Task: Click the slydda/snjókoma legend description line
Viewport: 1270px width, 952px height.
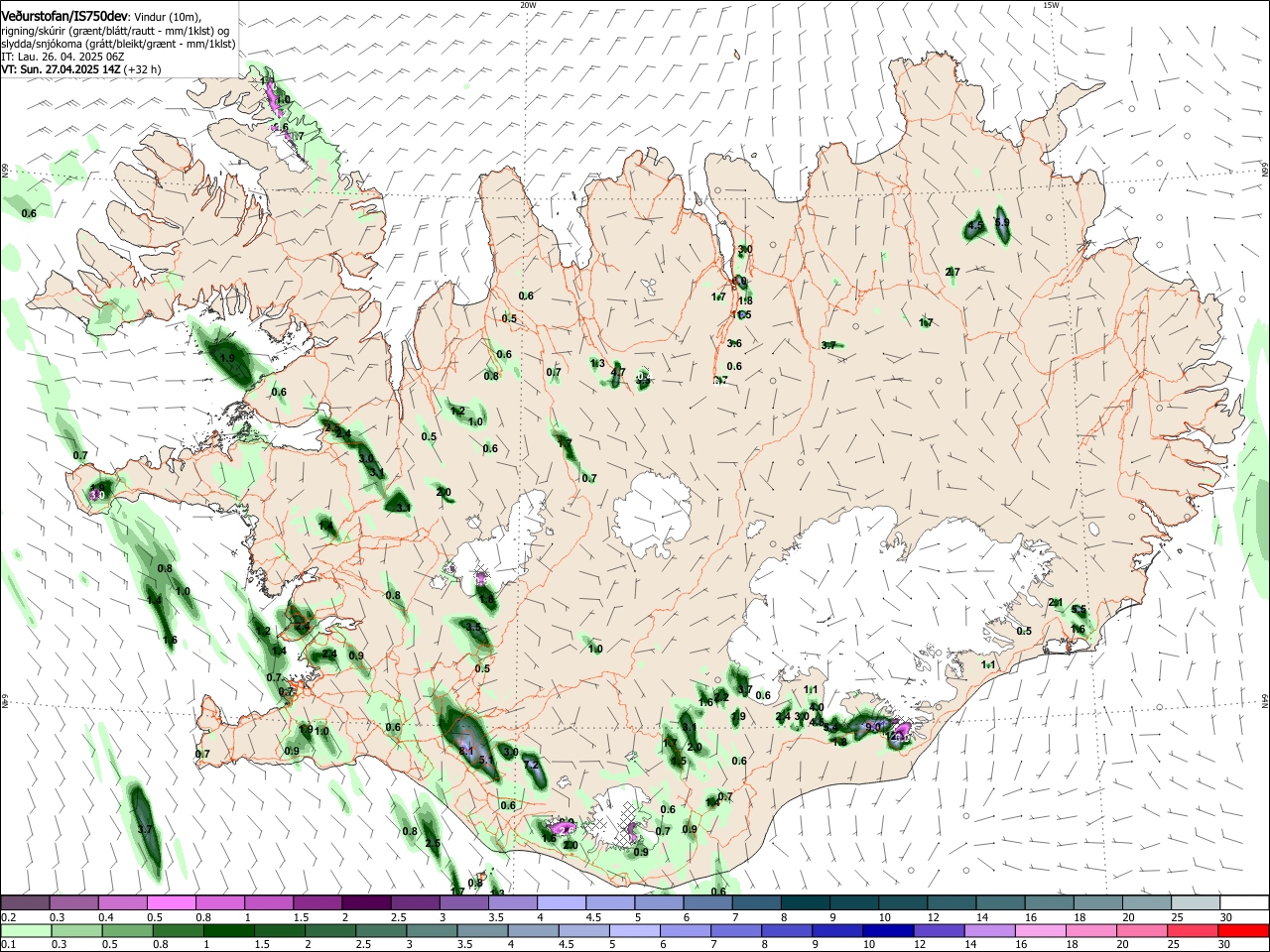Action: (118, 44)
